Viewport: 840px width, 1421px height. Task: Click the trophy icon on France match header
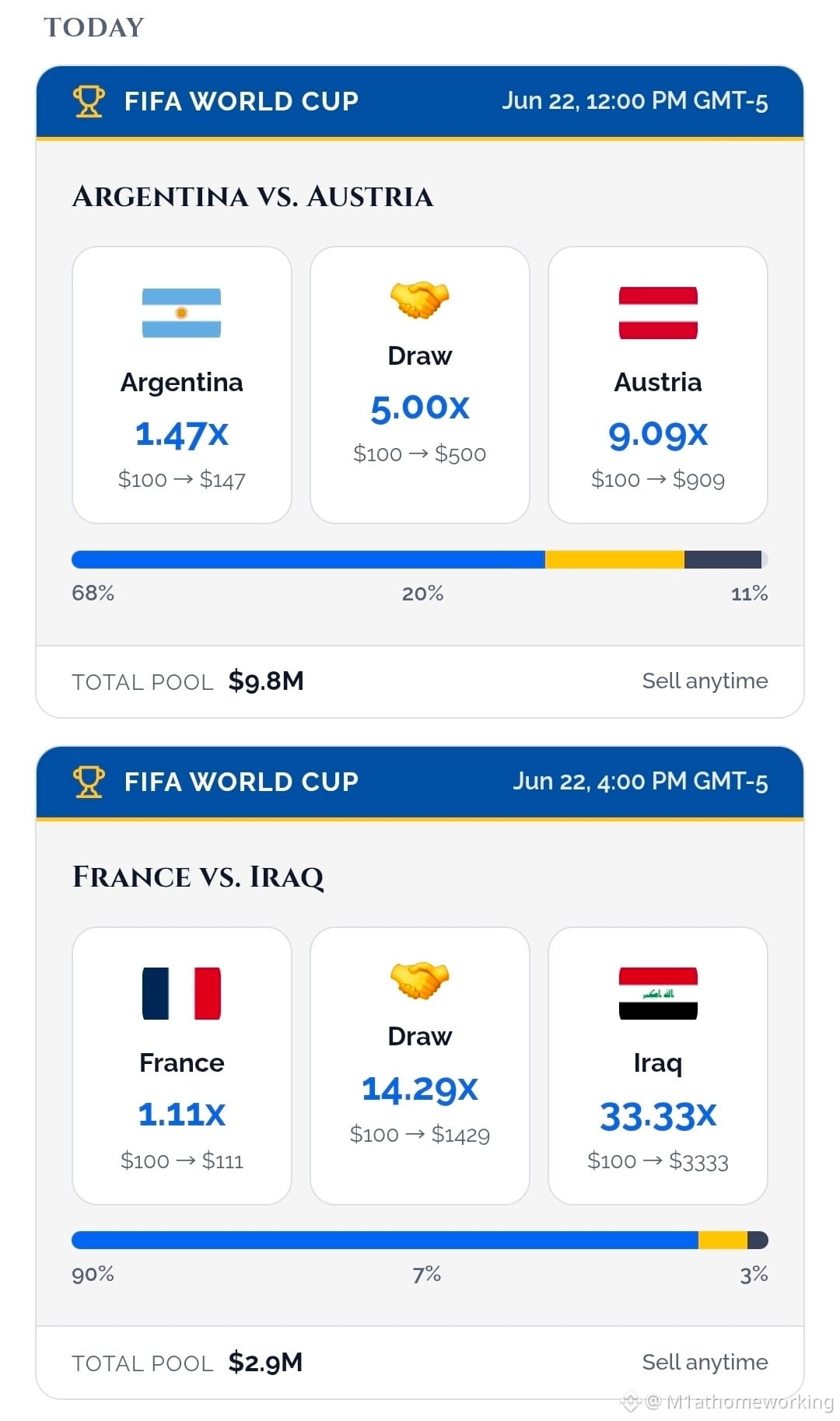(x=89, y=782)
